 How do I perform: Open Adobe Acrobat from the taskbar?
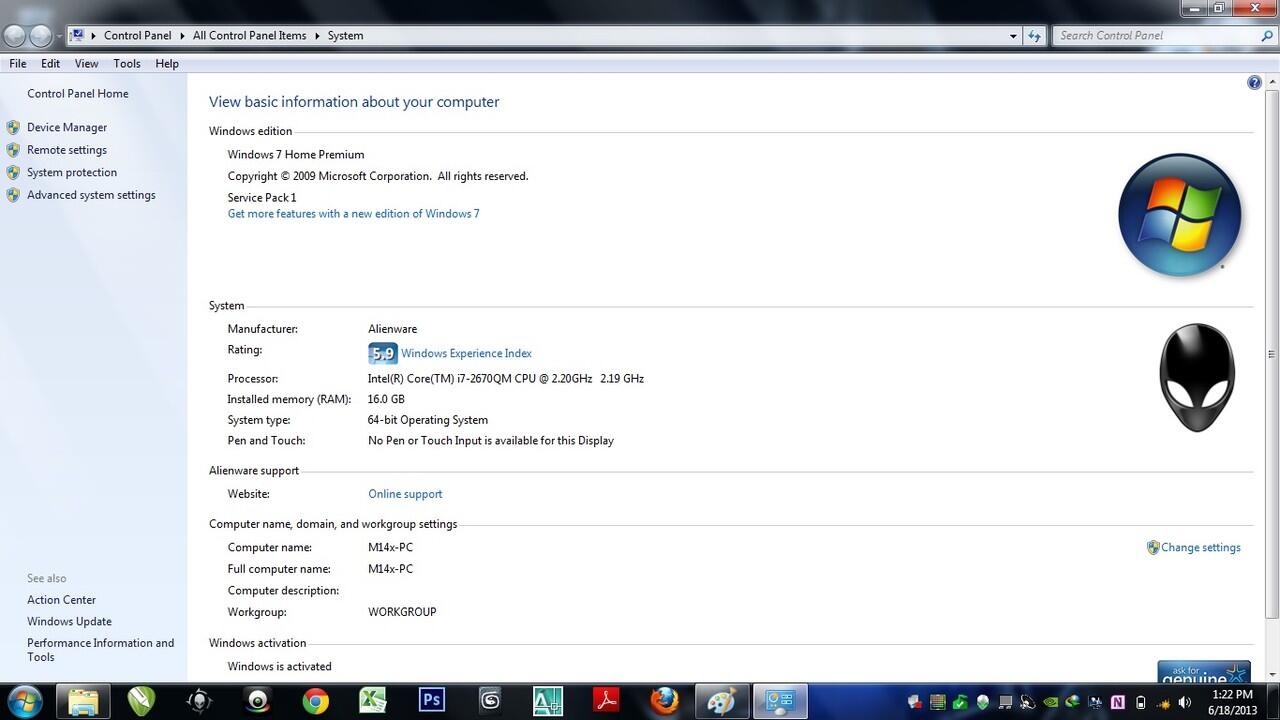click(606, 700)
